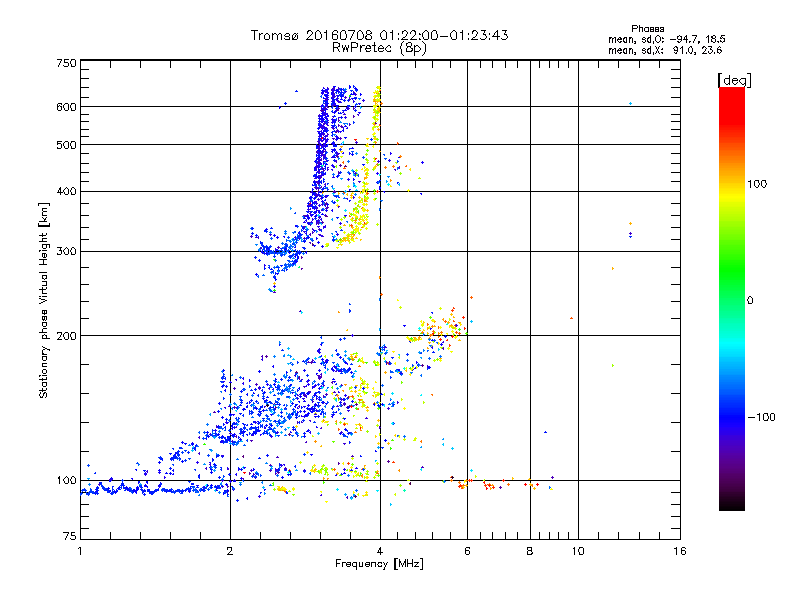Screen dimensions: 800x600
Task: Click the y-axis label '300'
Action: click(66, 252)
